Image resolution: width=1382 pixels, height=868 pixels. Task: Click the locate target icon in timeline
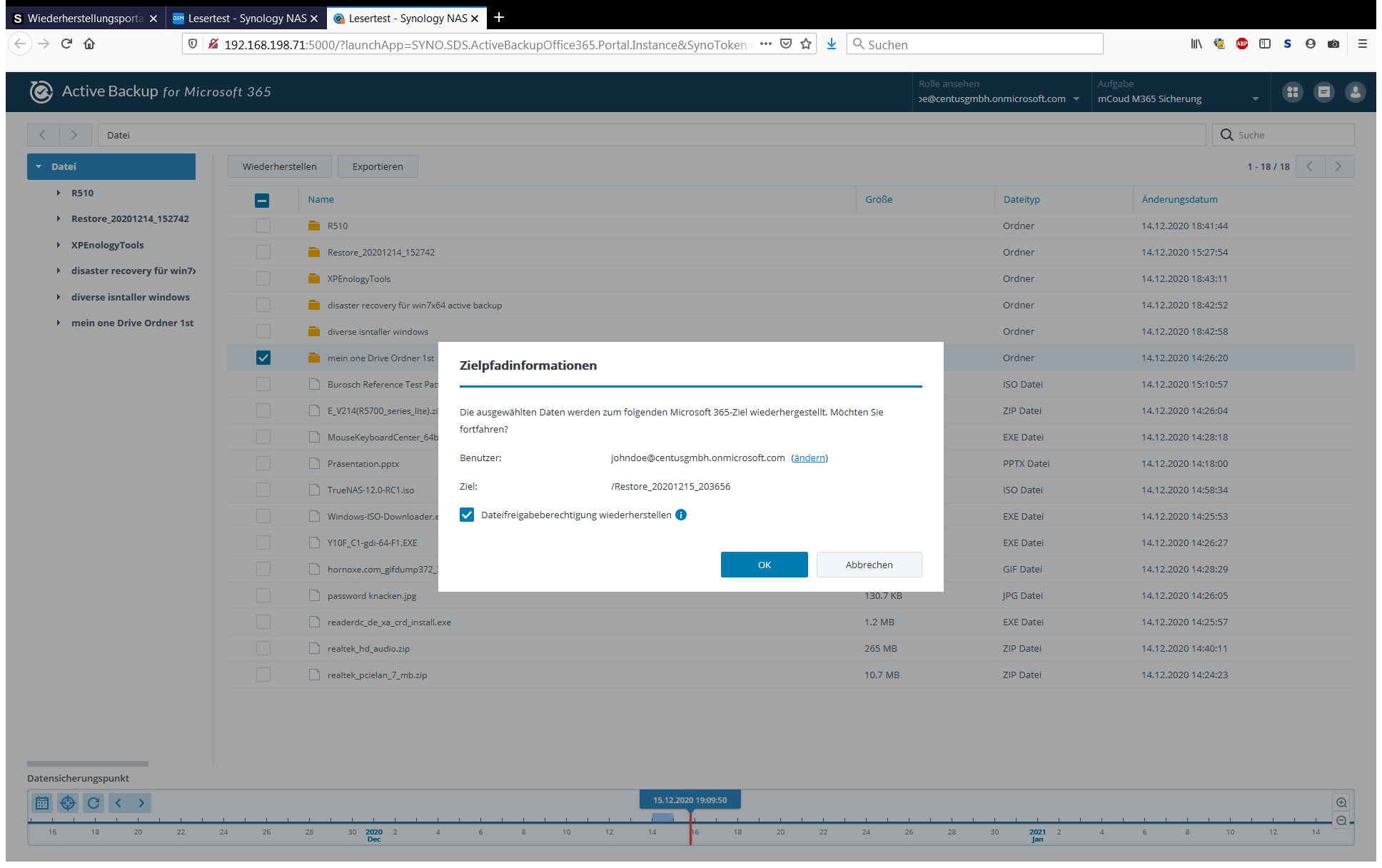[68, 803]
